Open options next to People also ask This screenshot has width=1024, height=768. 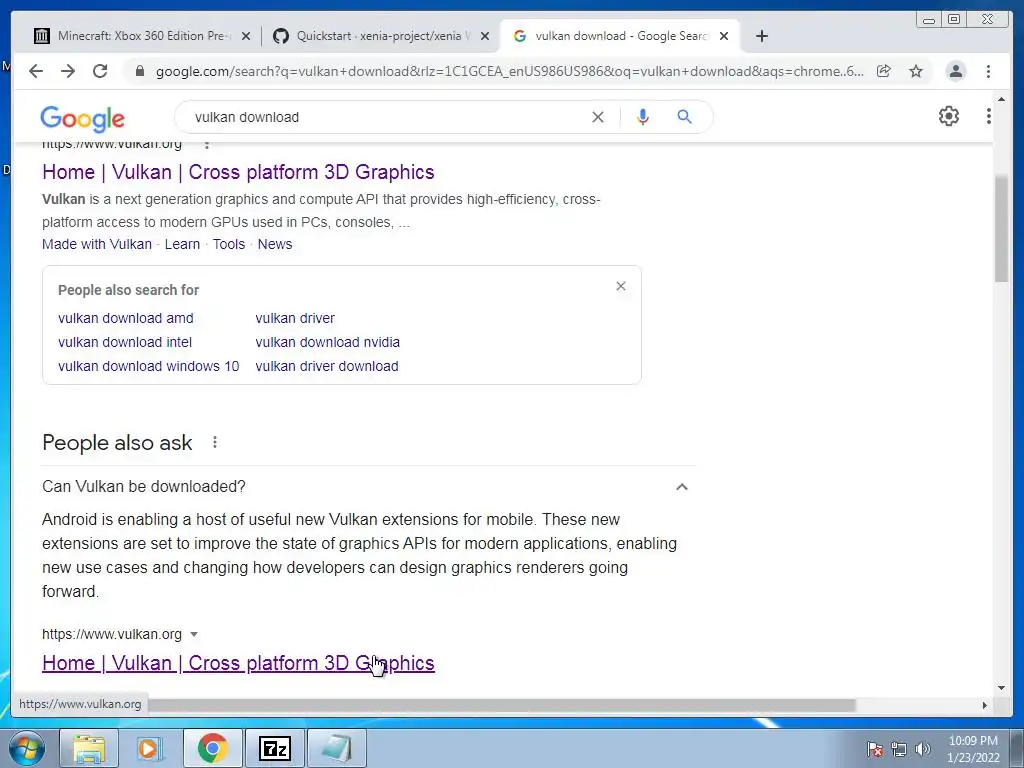[215, 442]
